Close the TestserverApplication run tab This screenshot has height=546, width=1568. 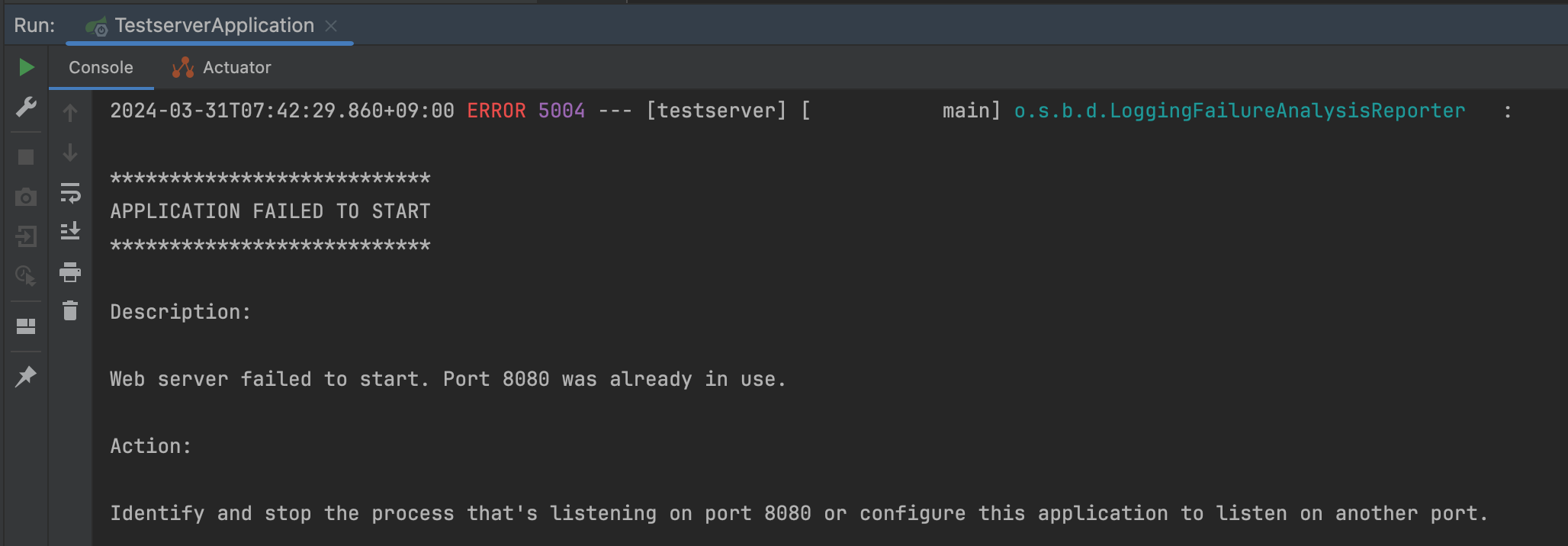[x=331, y=26]
